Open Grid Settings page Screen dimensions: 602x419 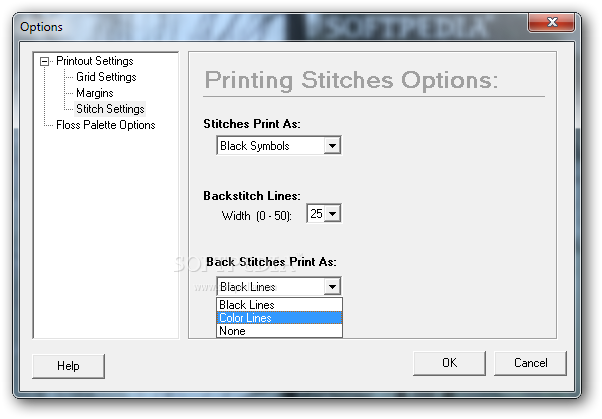tap(106, 77)
